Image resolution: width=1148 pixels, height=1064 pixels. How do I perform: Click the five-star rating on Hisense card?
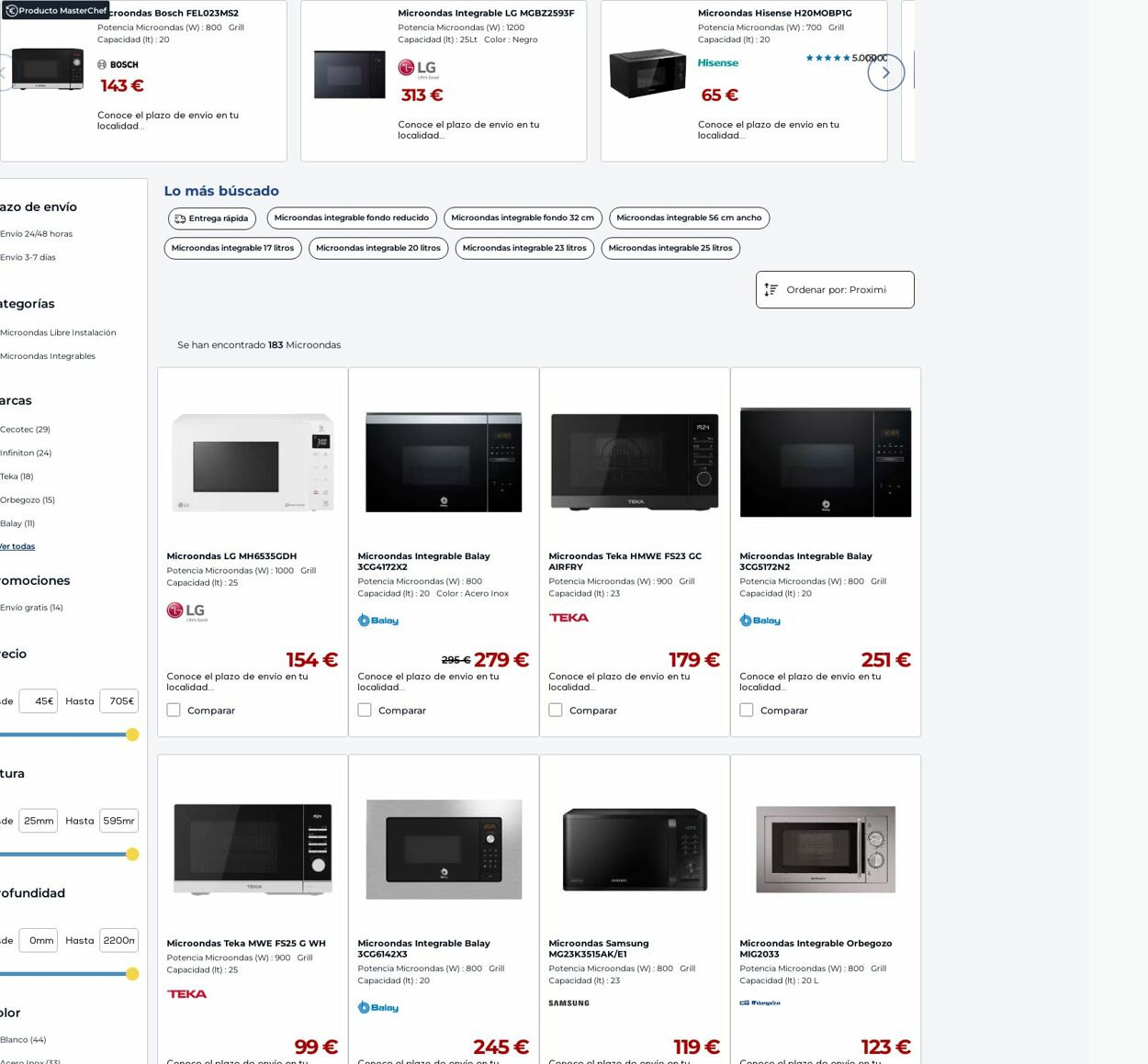tap(827, 58)
